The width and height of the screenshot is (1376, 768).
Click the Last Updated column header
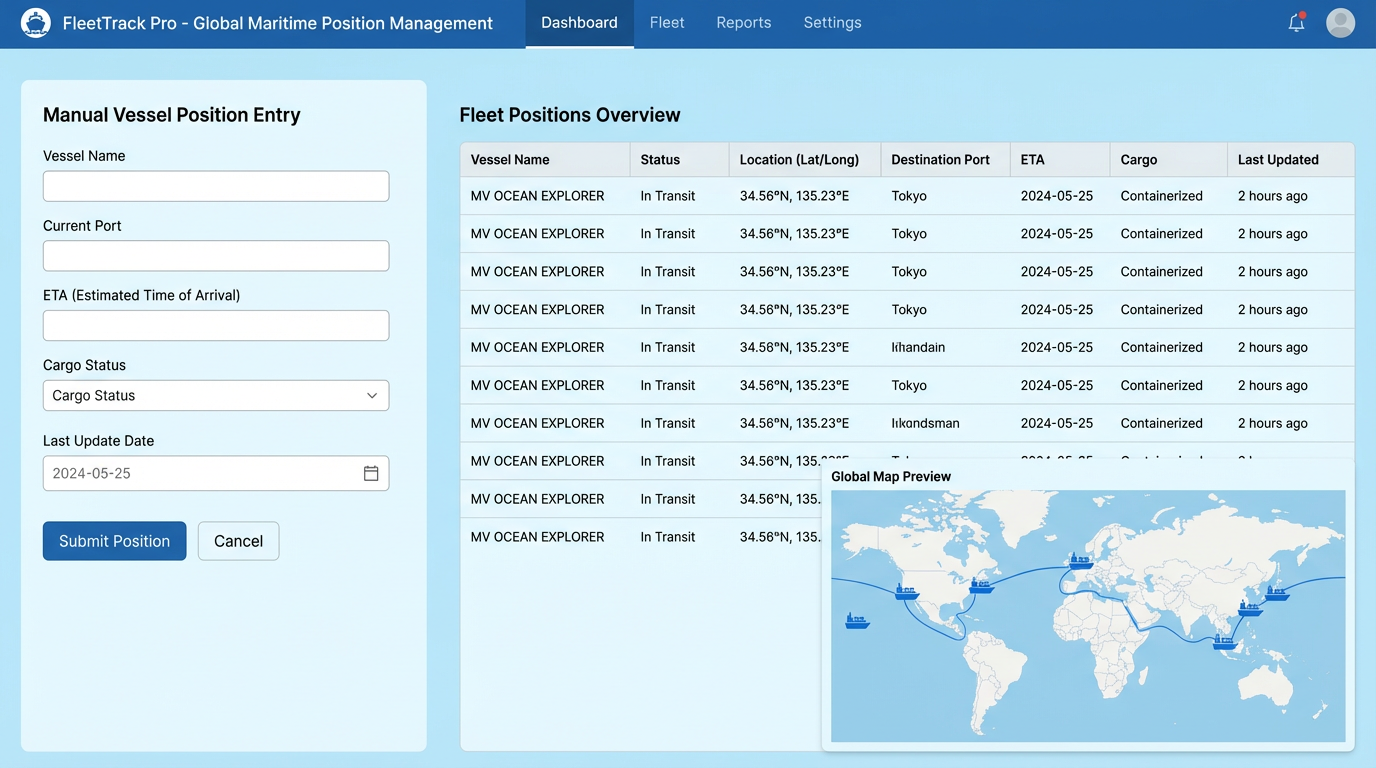1278,160
